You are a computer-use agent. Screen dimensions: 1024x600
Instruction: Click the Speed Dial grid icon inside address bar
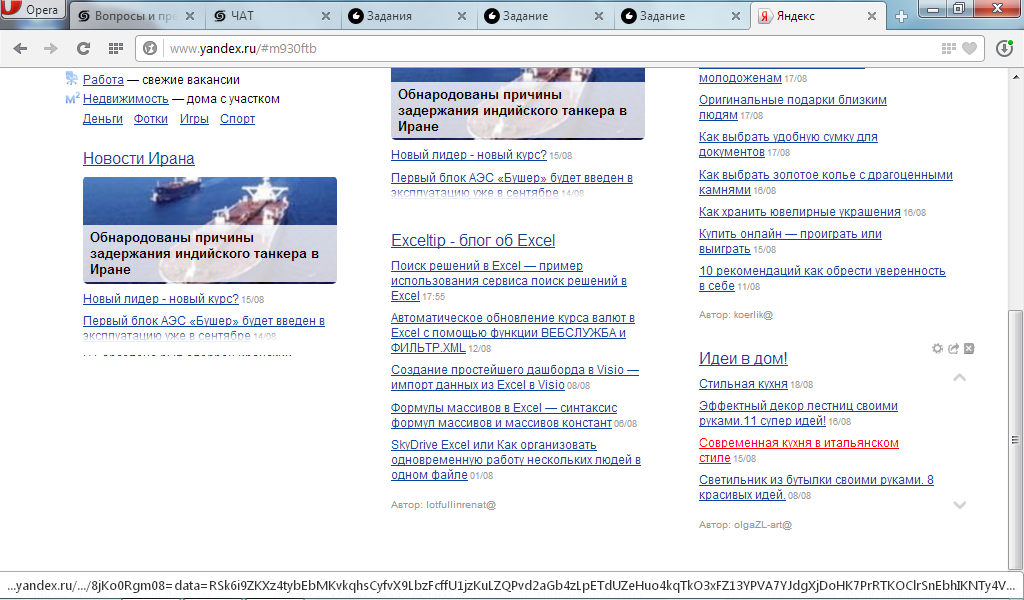coord(948,48)
